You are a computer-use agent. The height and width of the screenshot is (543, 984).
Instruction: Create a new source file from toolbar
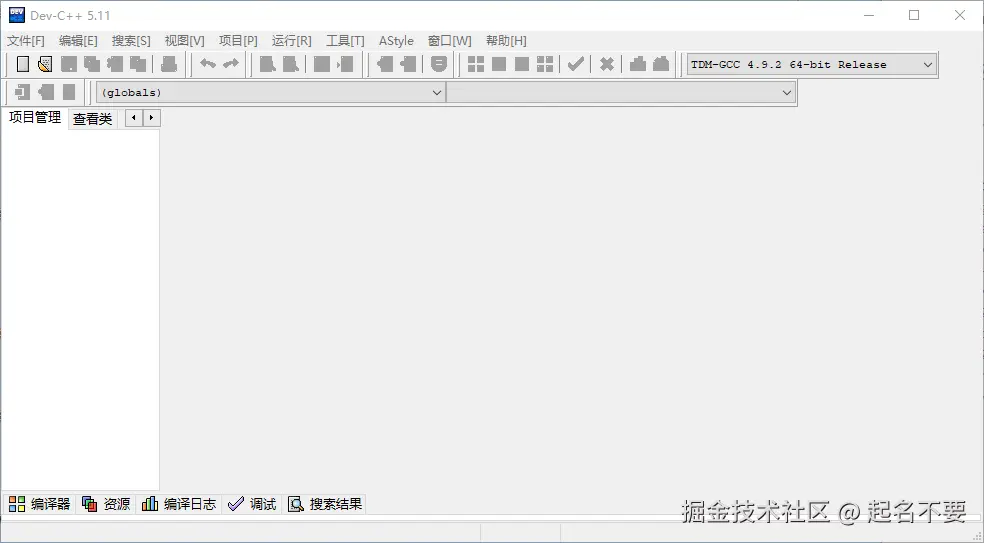click(23, 64)
